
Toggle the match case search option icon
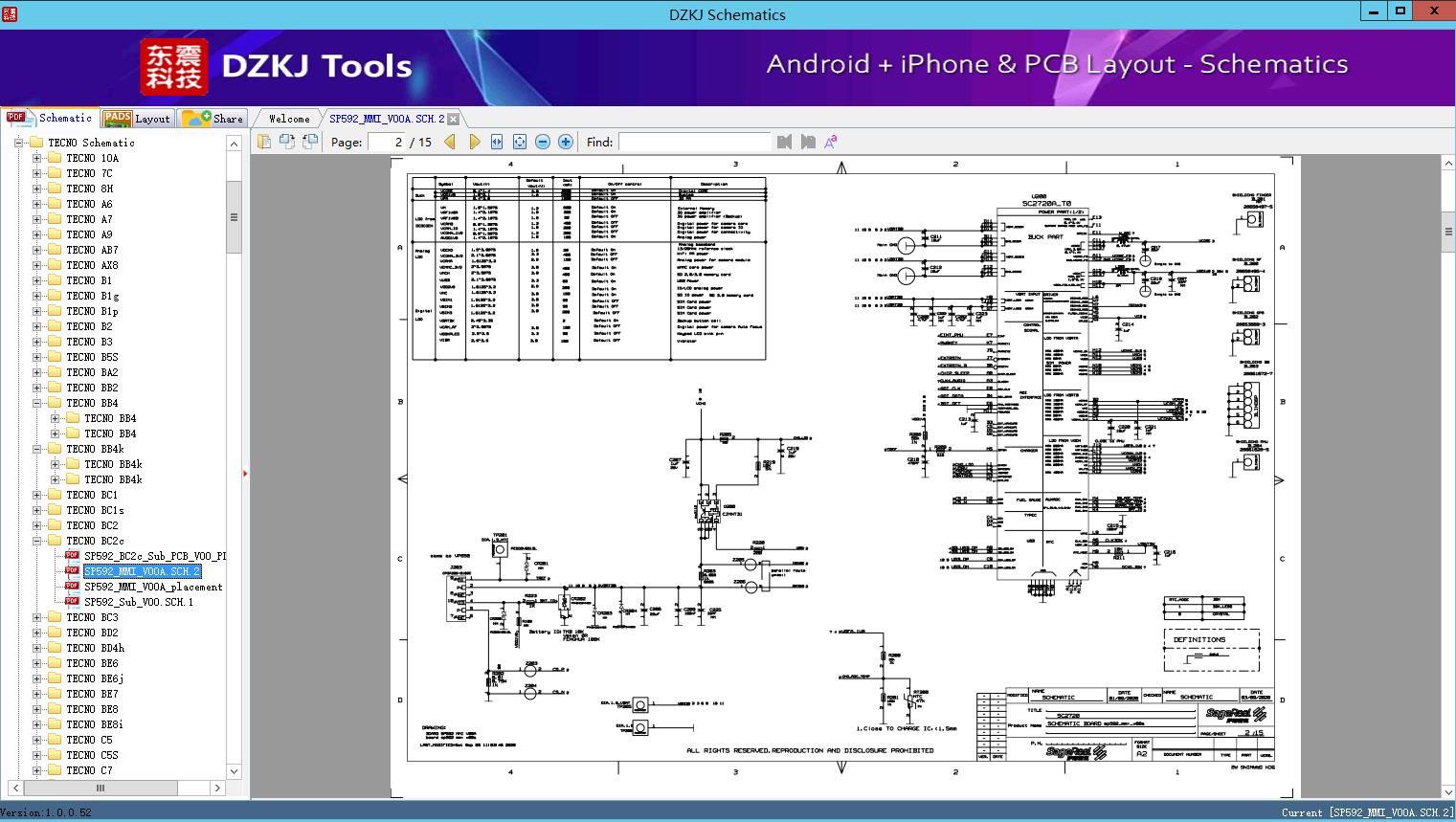pos(831,142)
